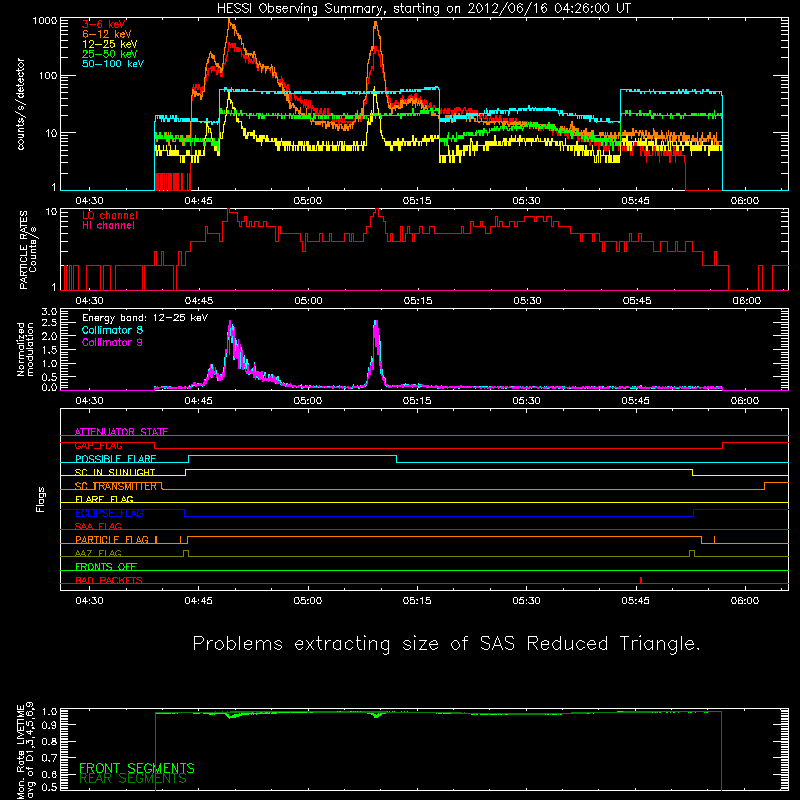Select the Collimator 8 legend label

(112, 330)
